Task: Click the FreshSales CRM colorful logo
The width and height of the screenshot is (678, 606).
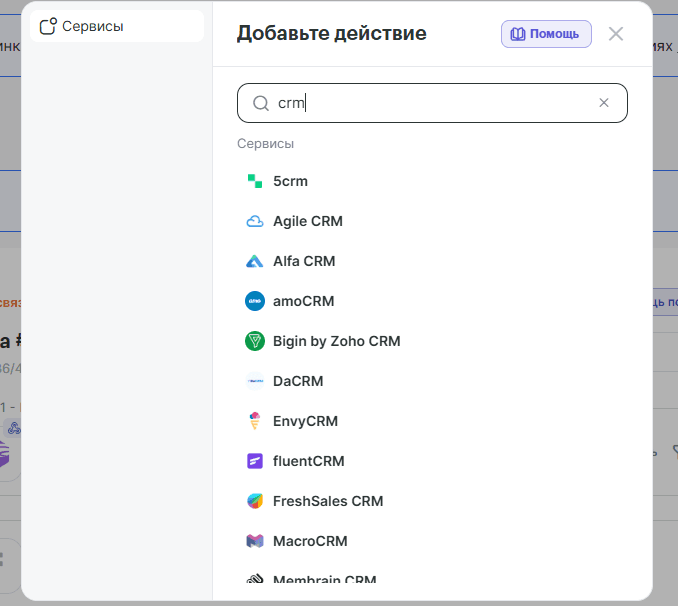Action: [255, 501]
